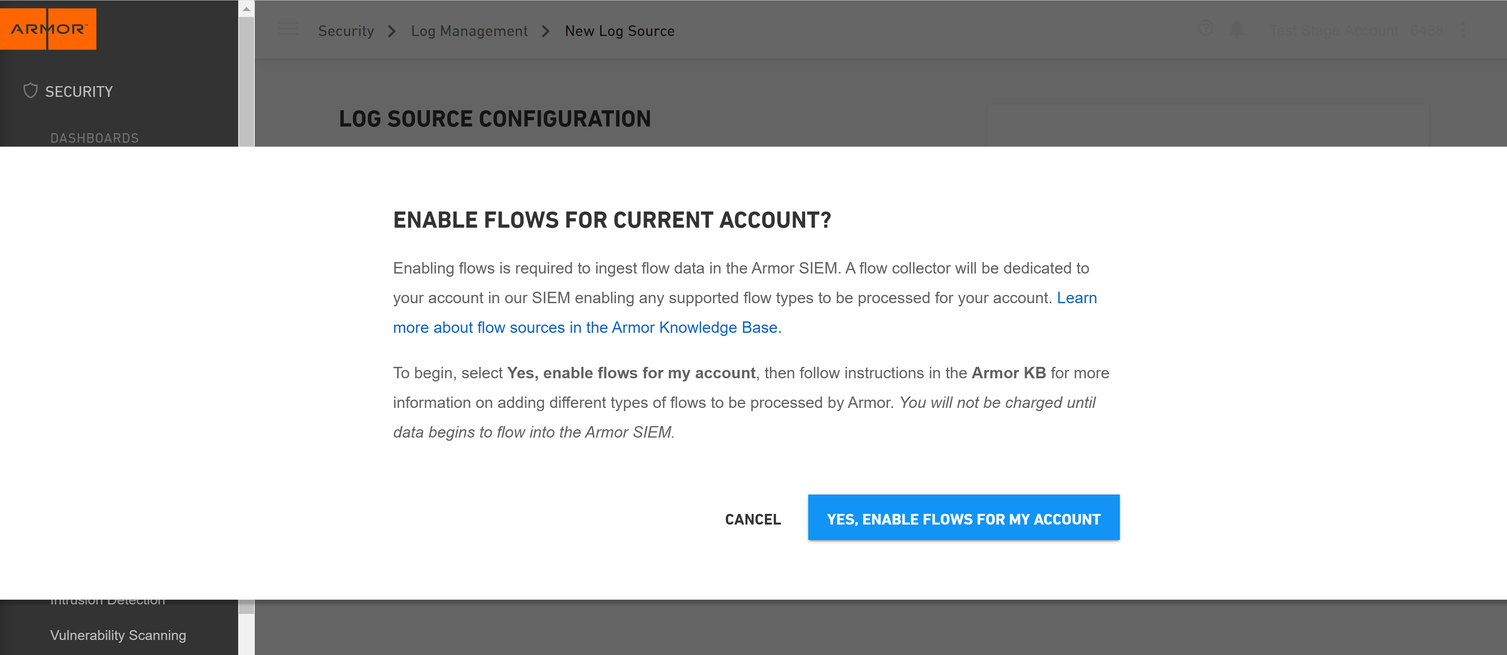The height and width of the screenshot is (655, 1507).
Task: Open the hamburger menu icon
Action: [288, 30]
